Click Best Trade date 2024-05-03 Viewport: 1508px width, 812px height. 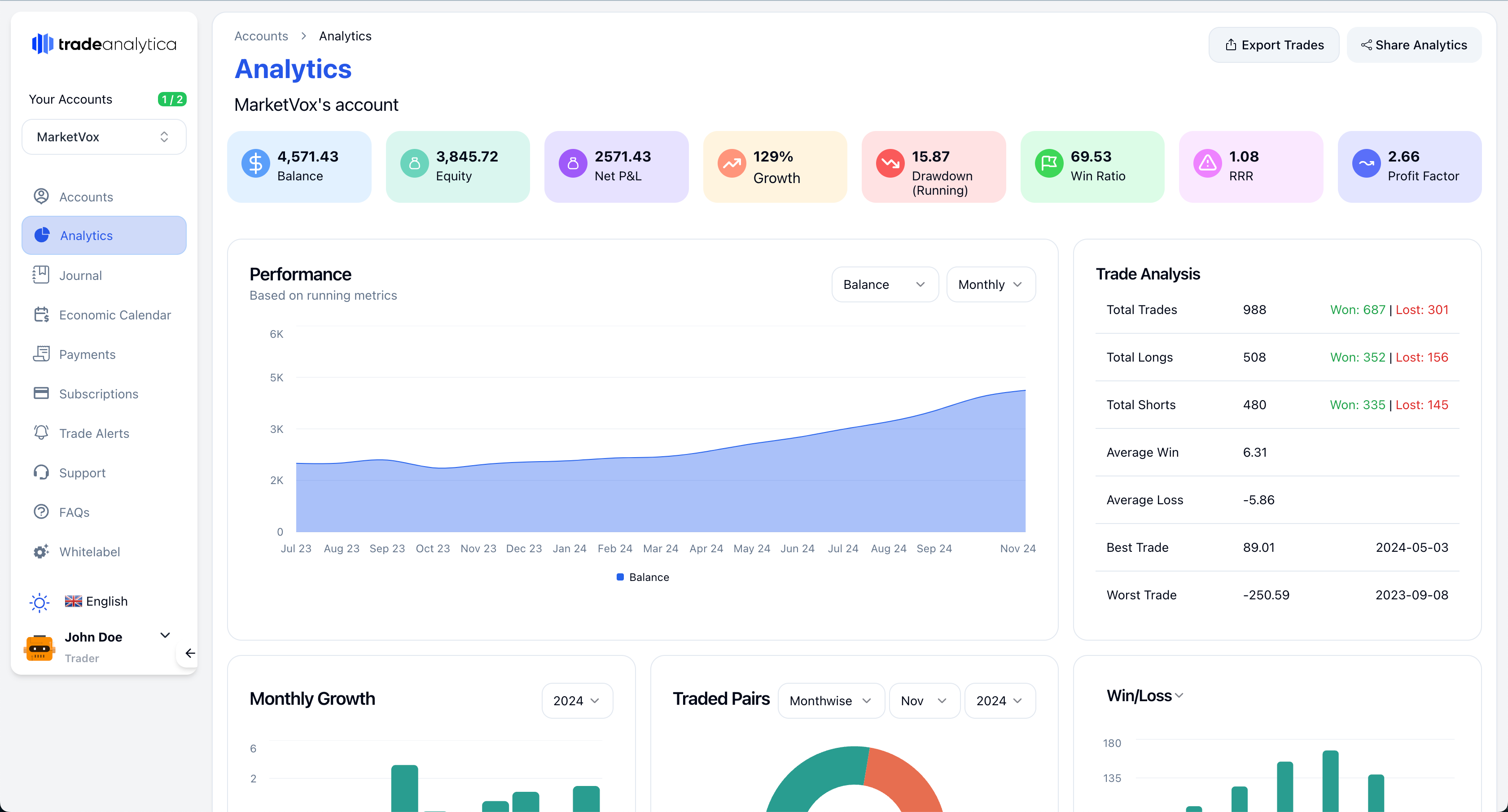point(1412,547)
